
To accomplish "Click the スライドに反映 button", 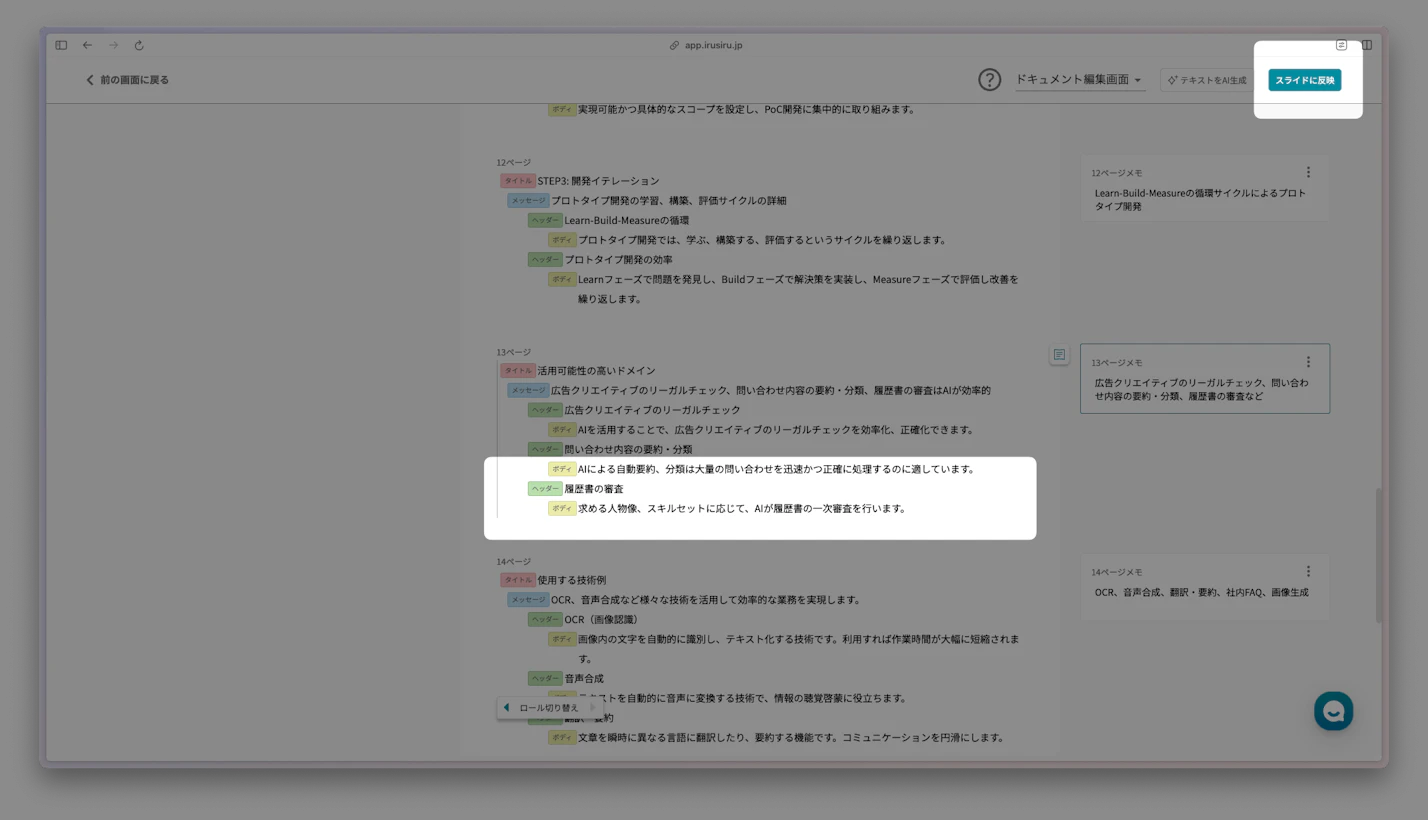I will point(1304,80).
